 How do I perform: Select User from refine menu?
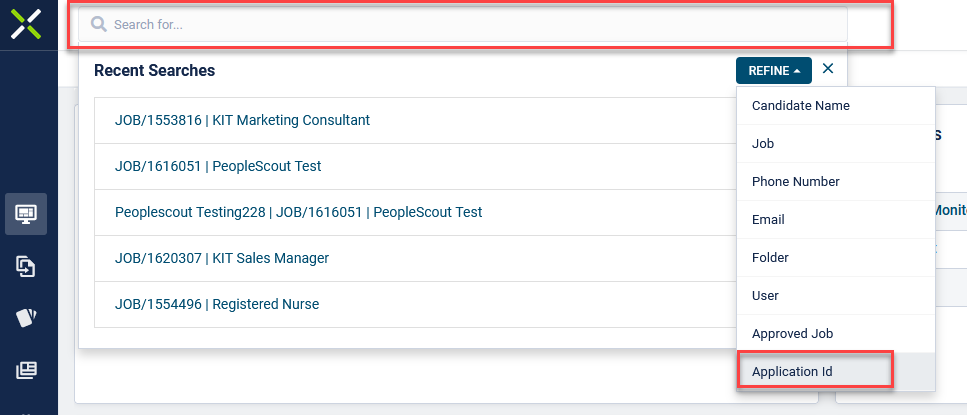click(x=765, y=296)
